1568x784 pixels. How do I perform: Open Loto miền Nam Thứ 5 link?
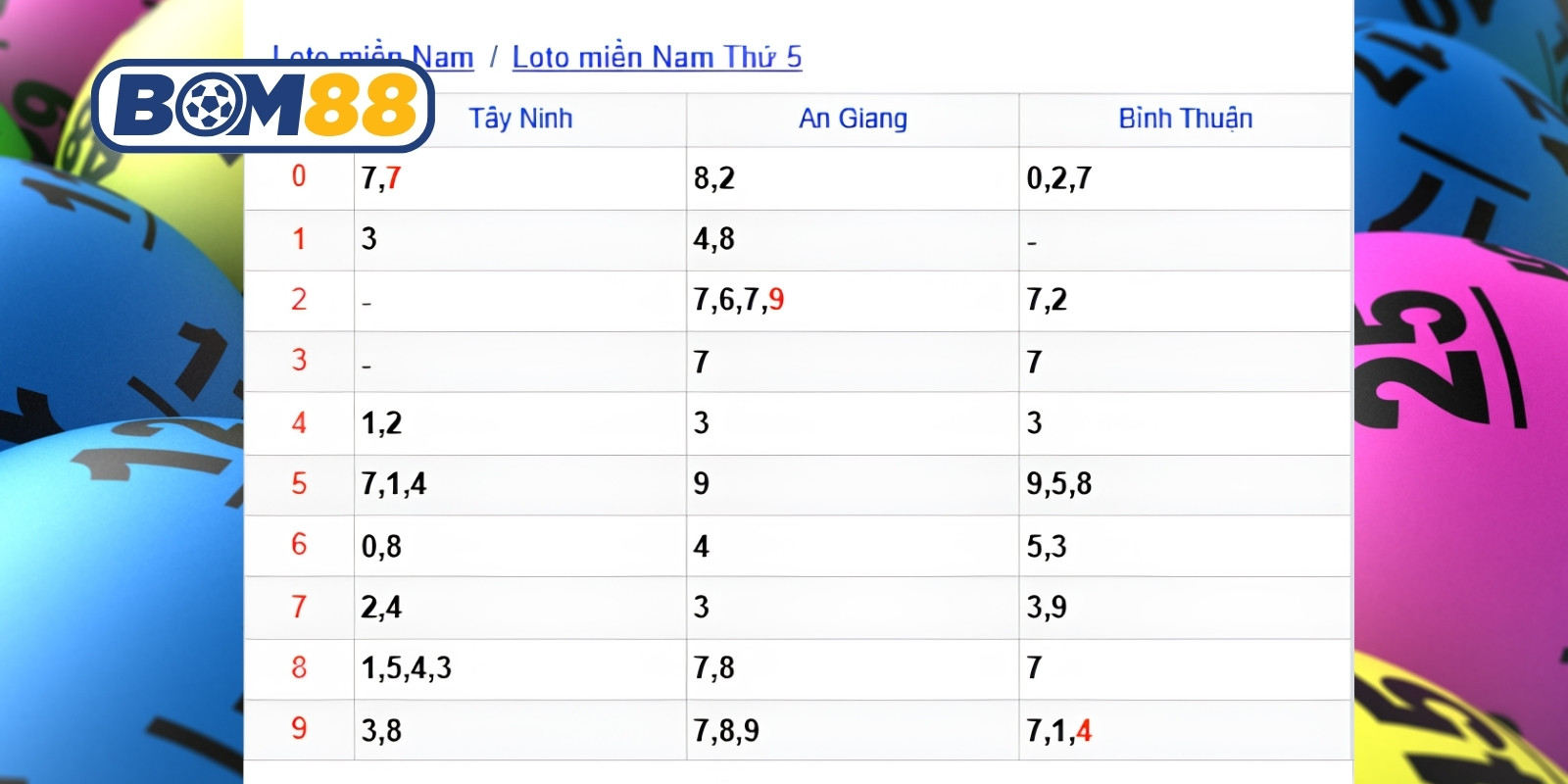[657, 57]
